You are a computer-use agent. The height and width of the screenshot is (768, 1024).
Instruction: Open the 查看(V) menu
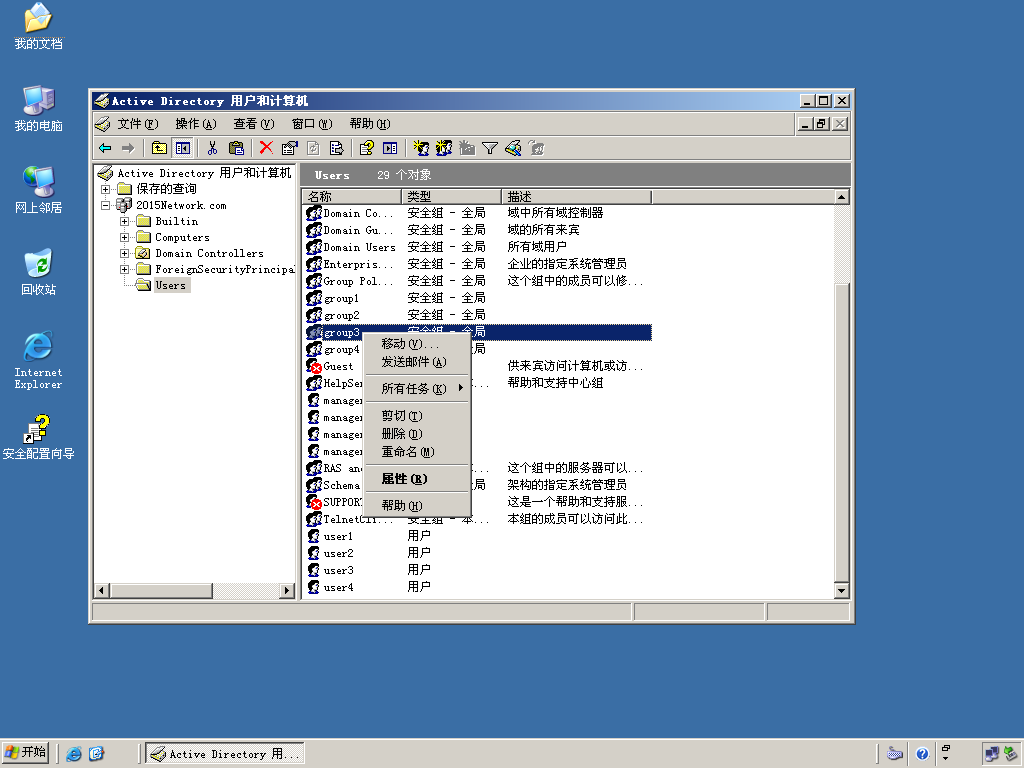click(x=253, y=123)
